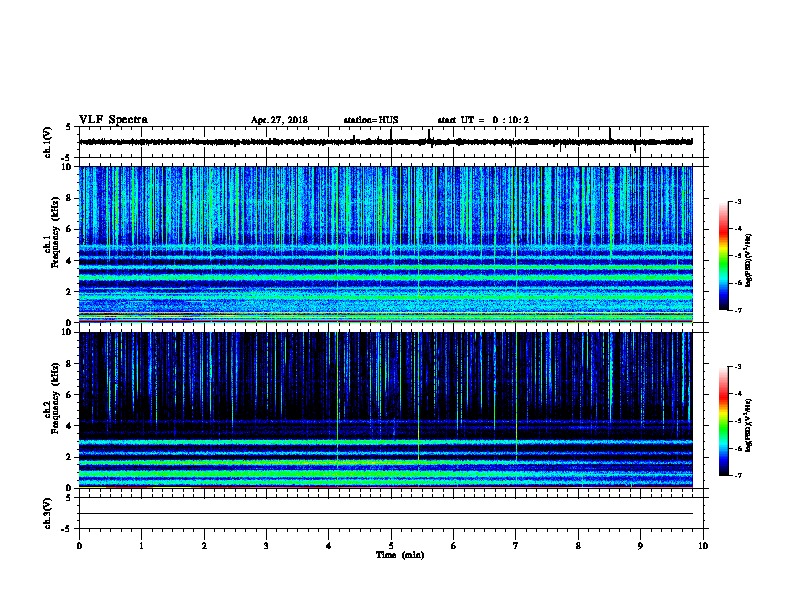Click the "-5" tick on the ch.3(V) axis
The image size is (792, 612).
pyautogui.click(x=66, y=529)
